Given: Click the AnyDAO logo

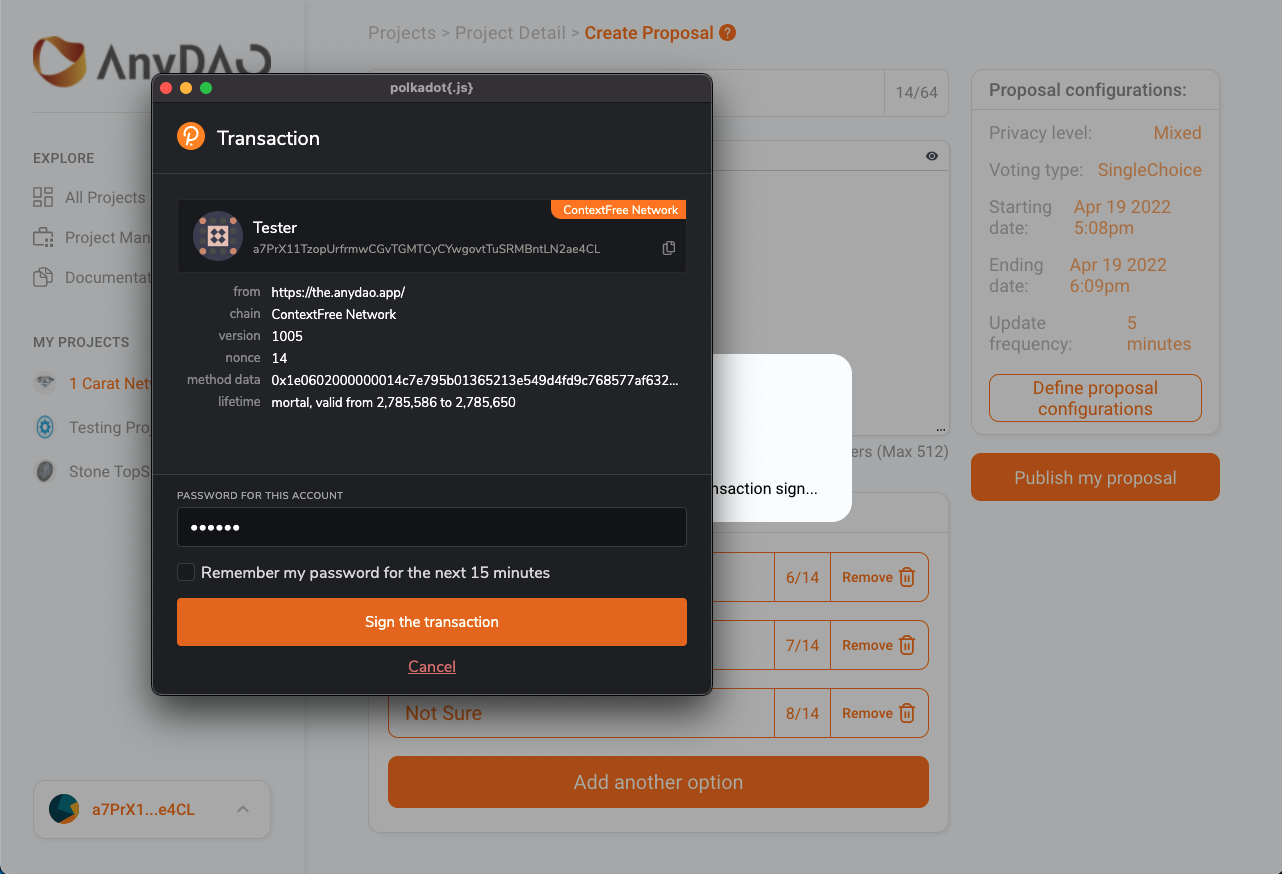Looking at the screenshot, I should pos(151,62).
